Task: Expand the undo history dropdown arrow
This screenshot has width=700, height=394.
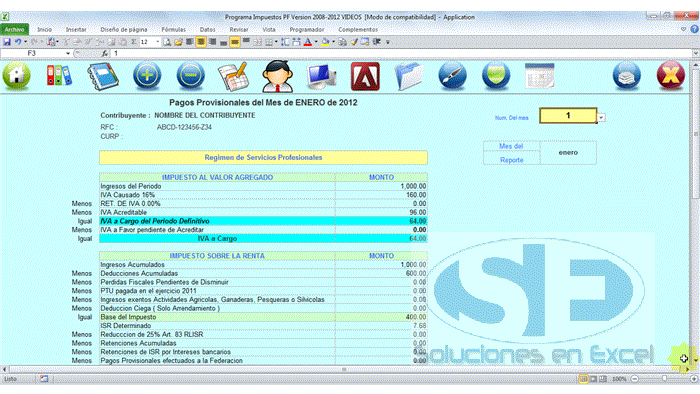Action: coord(25,42)
